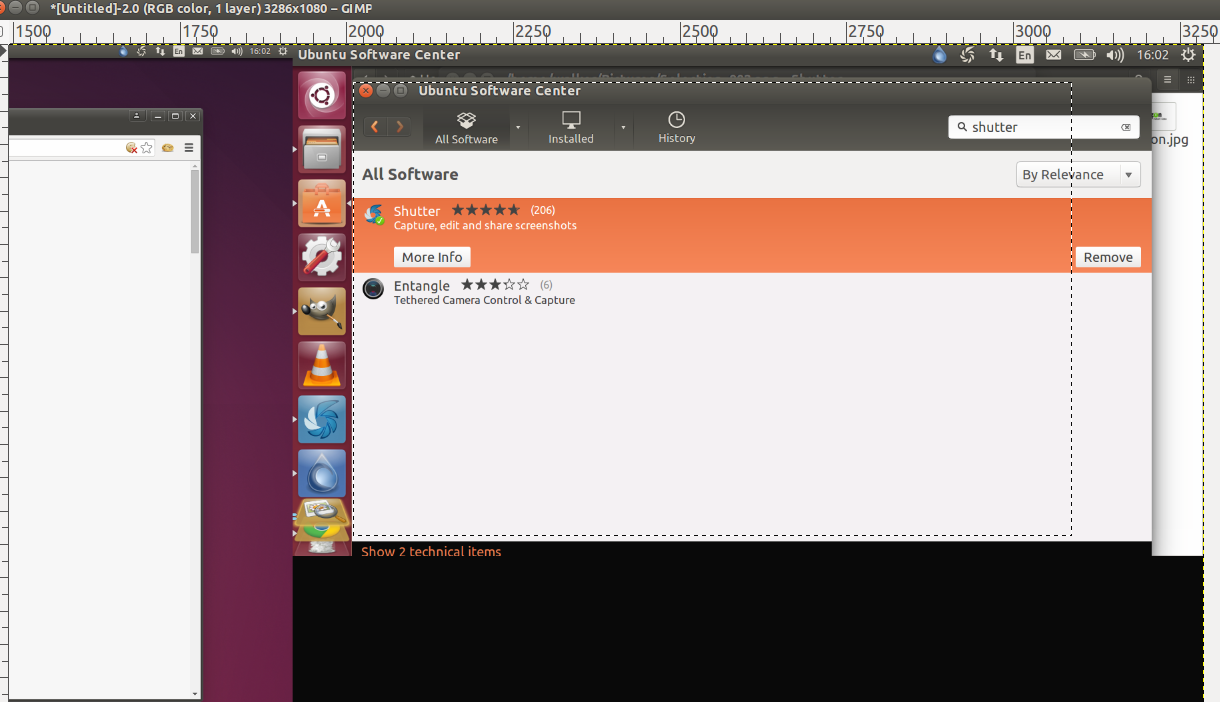The image size is (1220, 702).
Task: Click the cookie extension icon in Chrome toolbar
Action: coord(168,147)
